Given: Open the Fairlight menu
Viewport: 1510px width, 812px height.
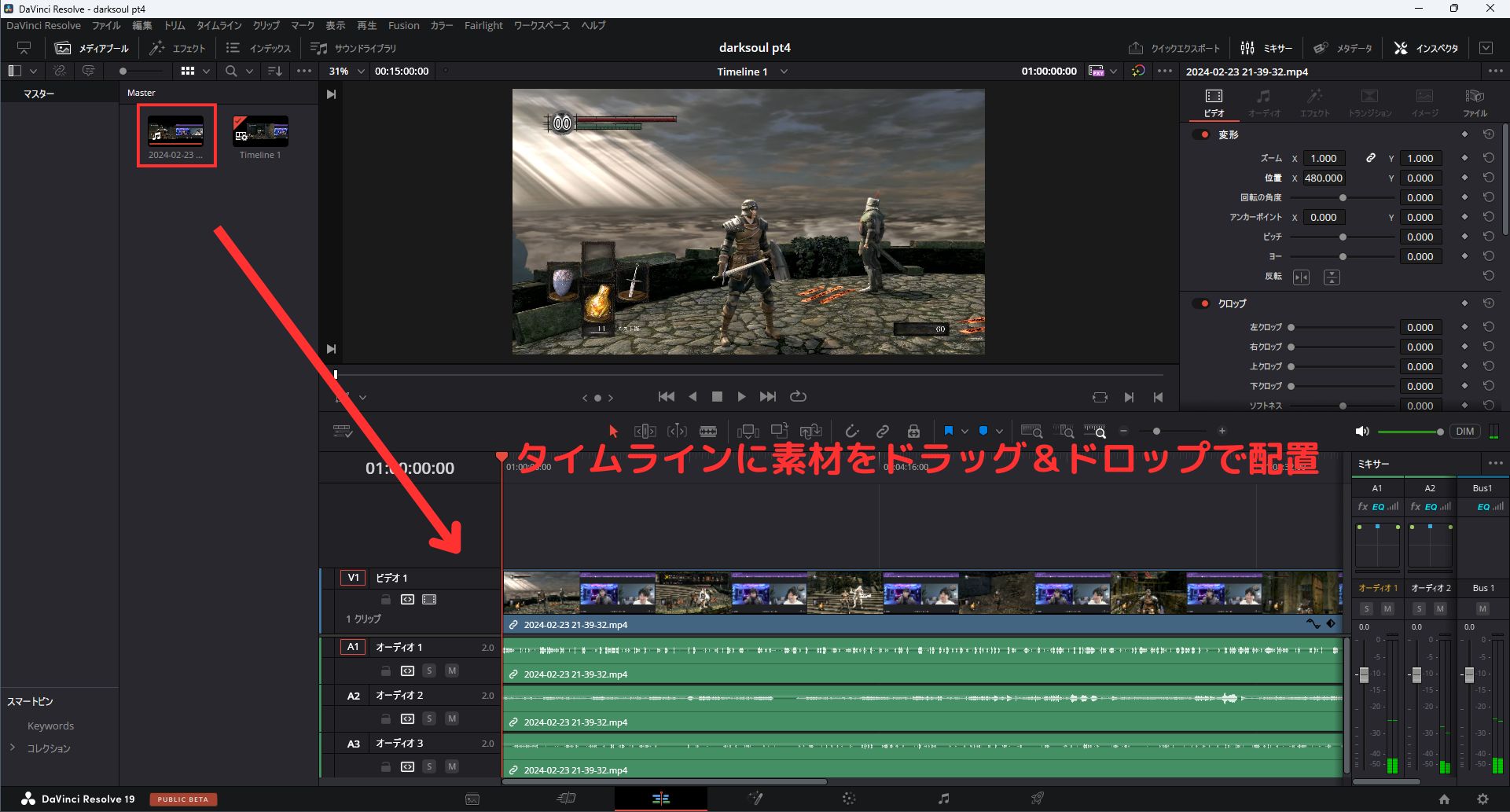Looking at the screenshot, I should 483,25.
